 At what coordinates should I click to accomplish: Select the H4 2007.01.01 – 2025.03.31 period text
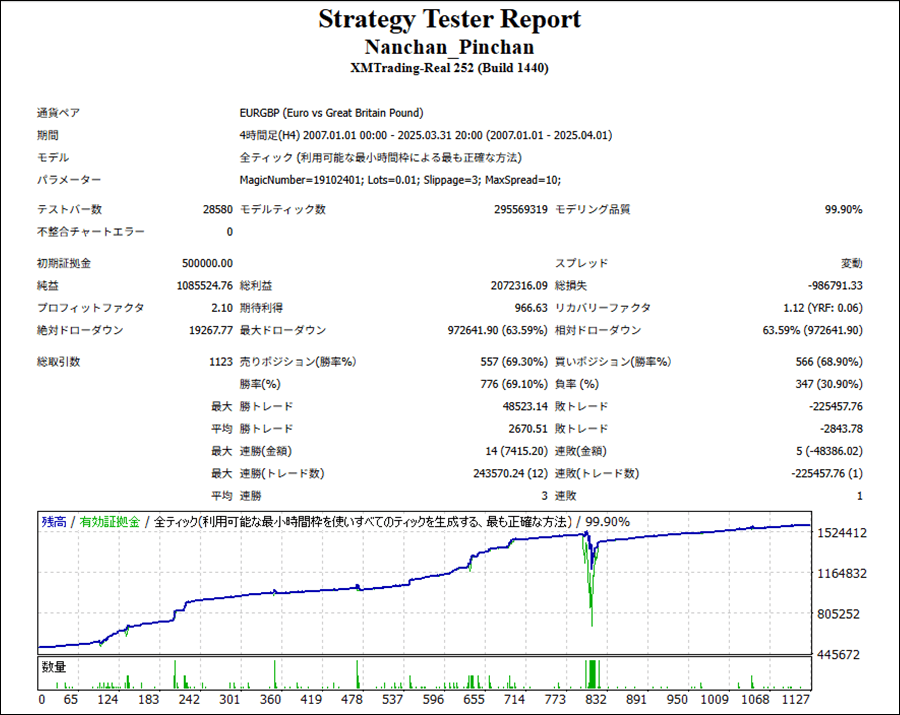[x=425, y=135]
